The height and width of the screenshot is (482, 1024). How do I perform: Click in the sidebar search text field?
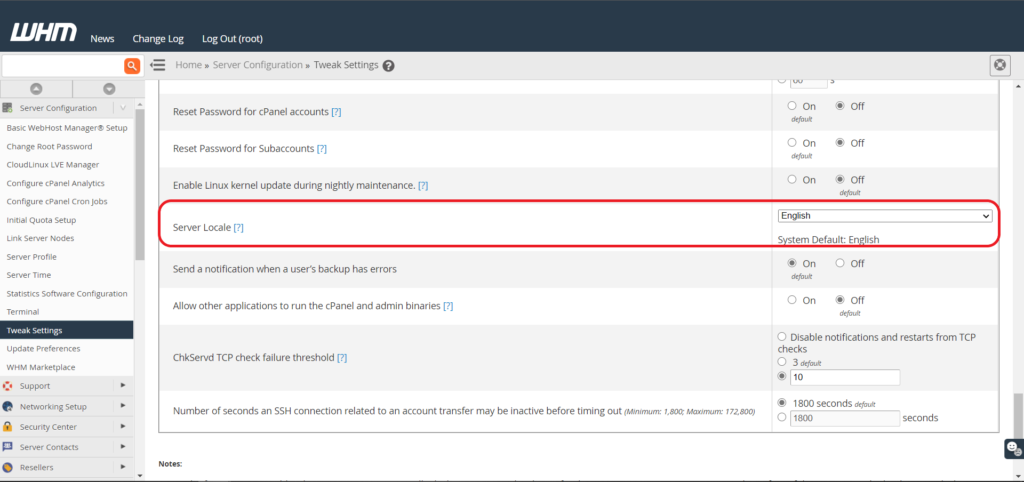(x=60, y=66)
